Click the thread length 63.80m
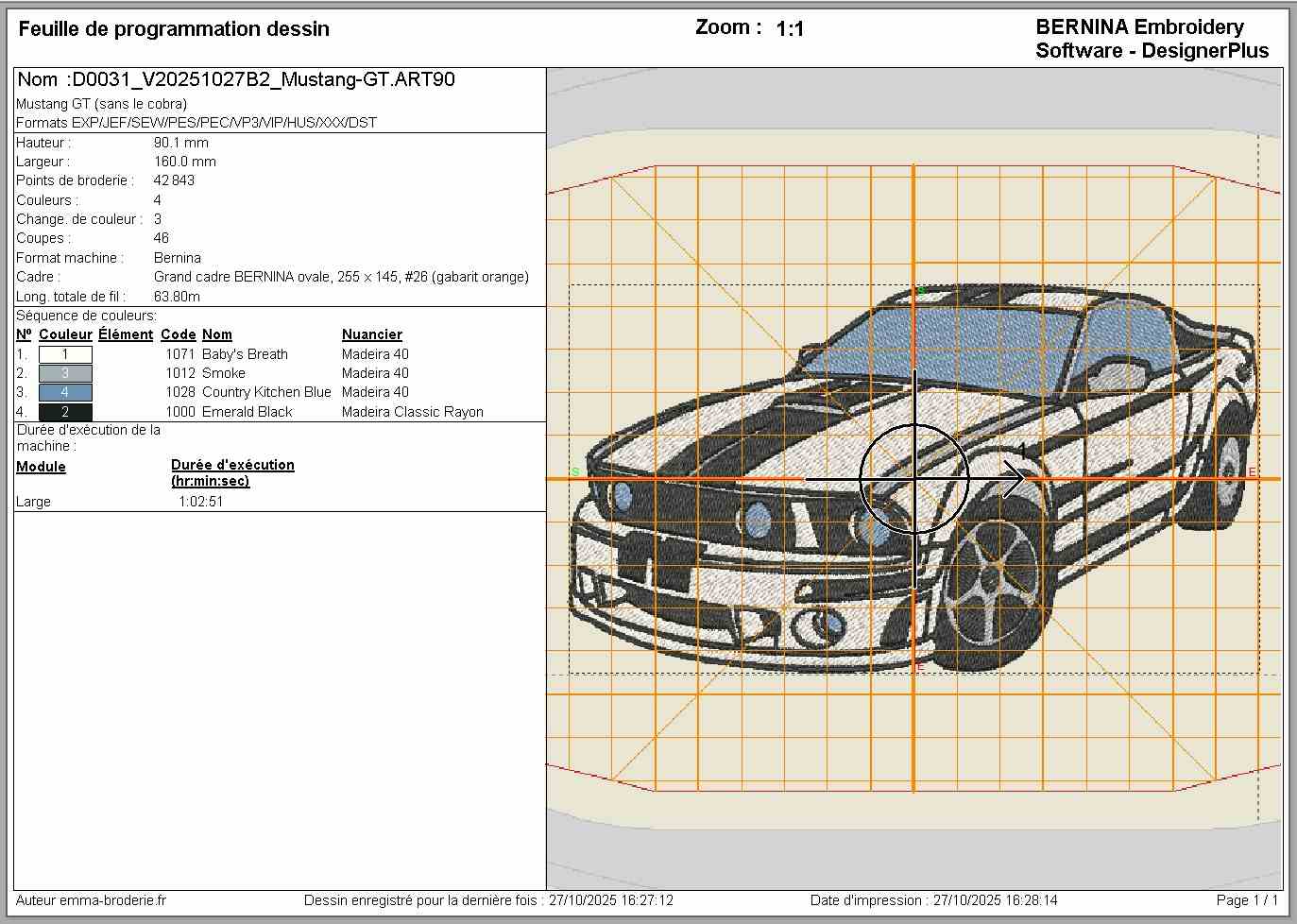 177,297
